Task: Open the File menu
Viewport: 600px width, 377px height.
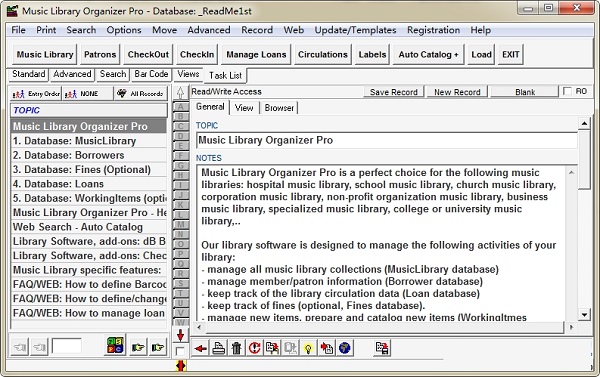Action: pyautogui.click(x=18, y=30)
